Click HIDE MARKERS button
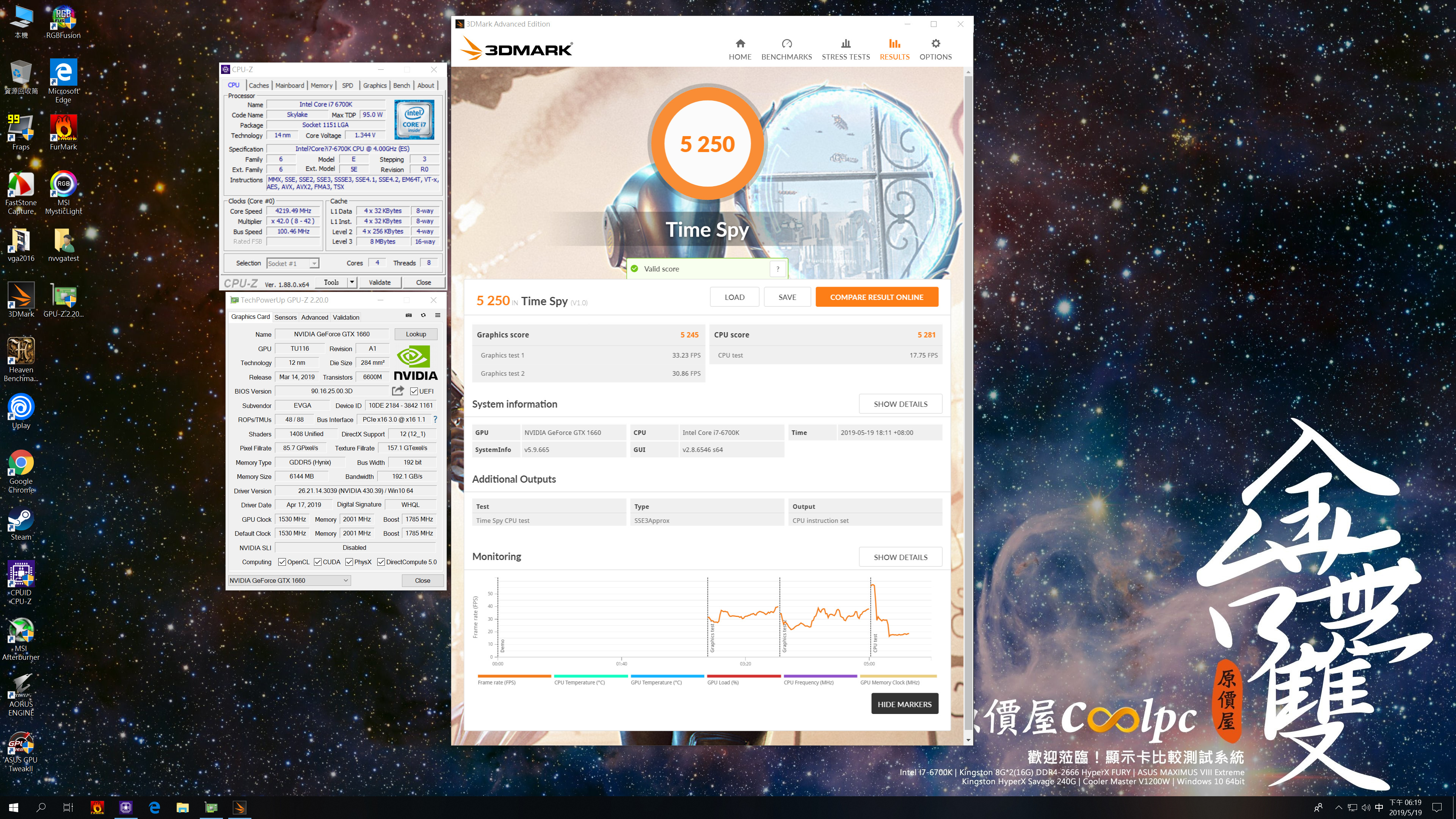Screen dimensions: 1456x819 pos(904,704)
